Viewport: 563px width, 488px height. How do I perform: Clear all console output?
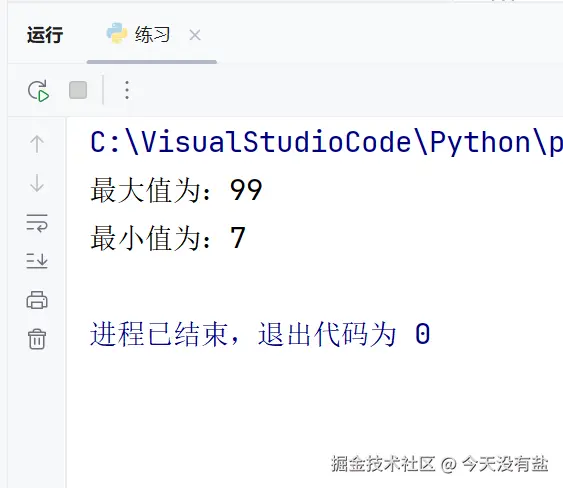[x=37, y=339]
